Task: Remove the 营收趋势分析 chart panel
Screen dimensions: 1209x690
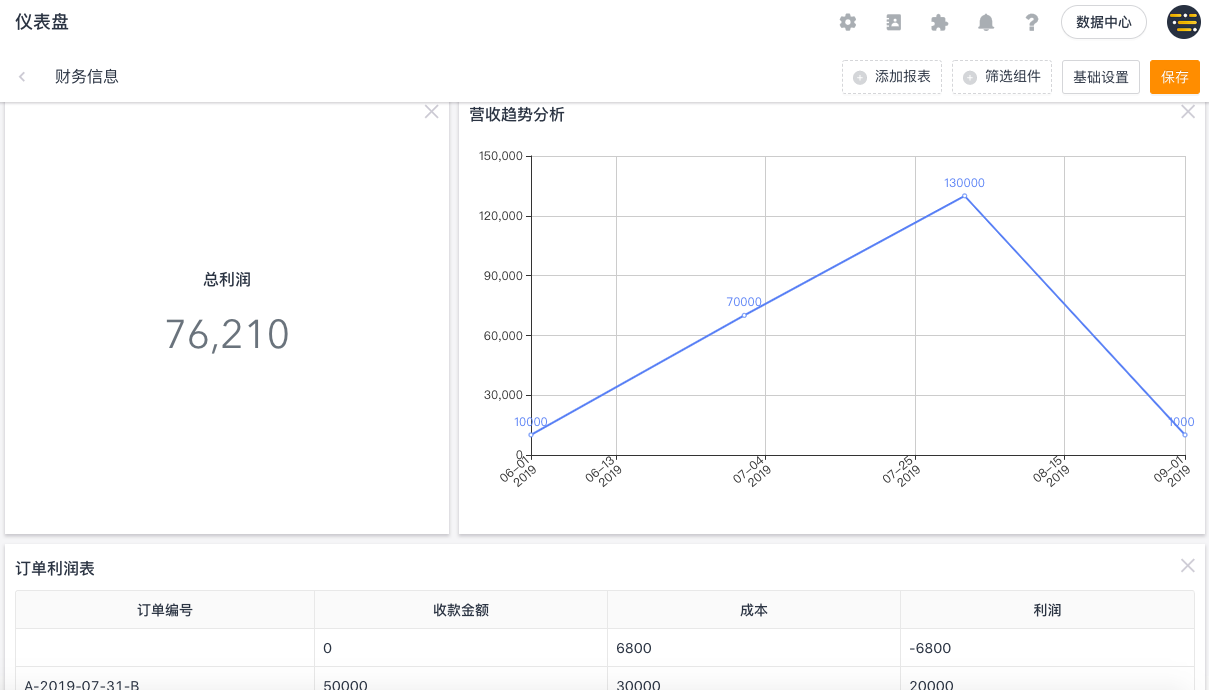Action: click(1188, 112)
